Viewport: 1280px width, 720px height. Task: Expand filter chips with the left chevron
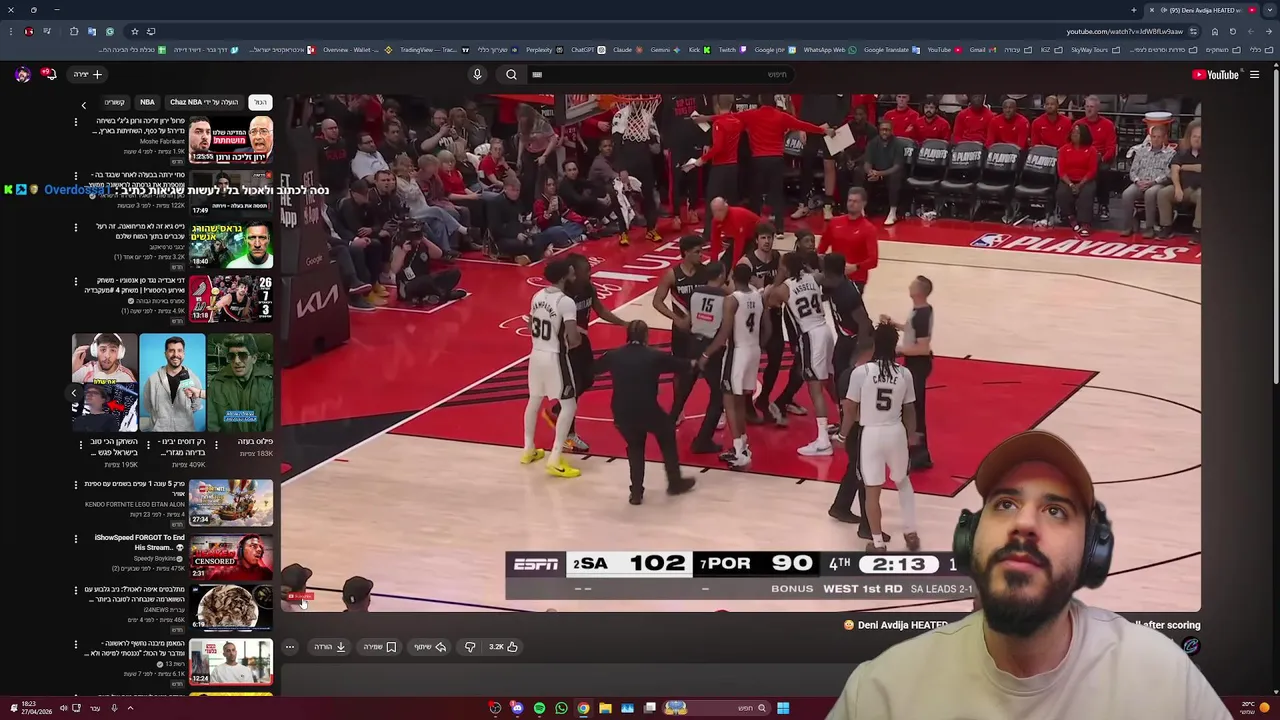pyautogui.click(x=84, y=104)
